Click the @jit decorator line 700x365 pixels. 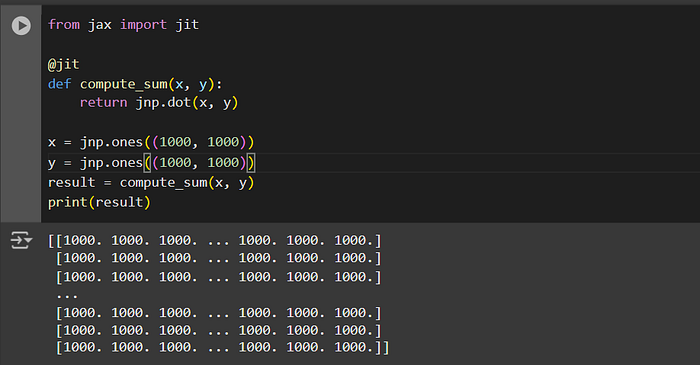point(63,64)
